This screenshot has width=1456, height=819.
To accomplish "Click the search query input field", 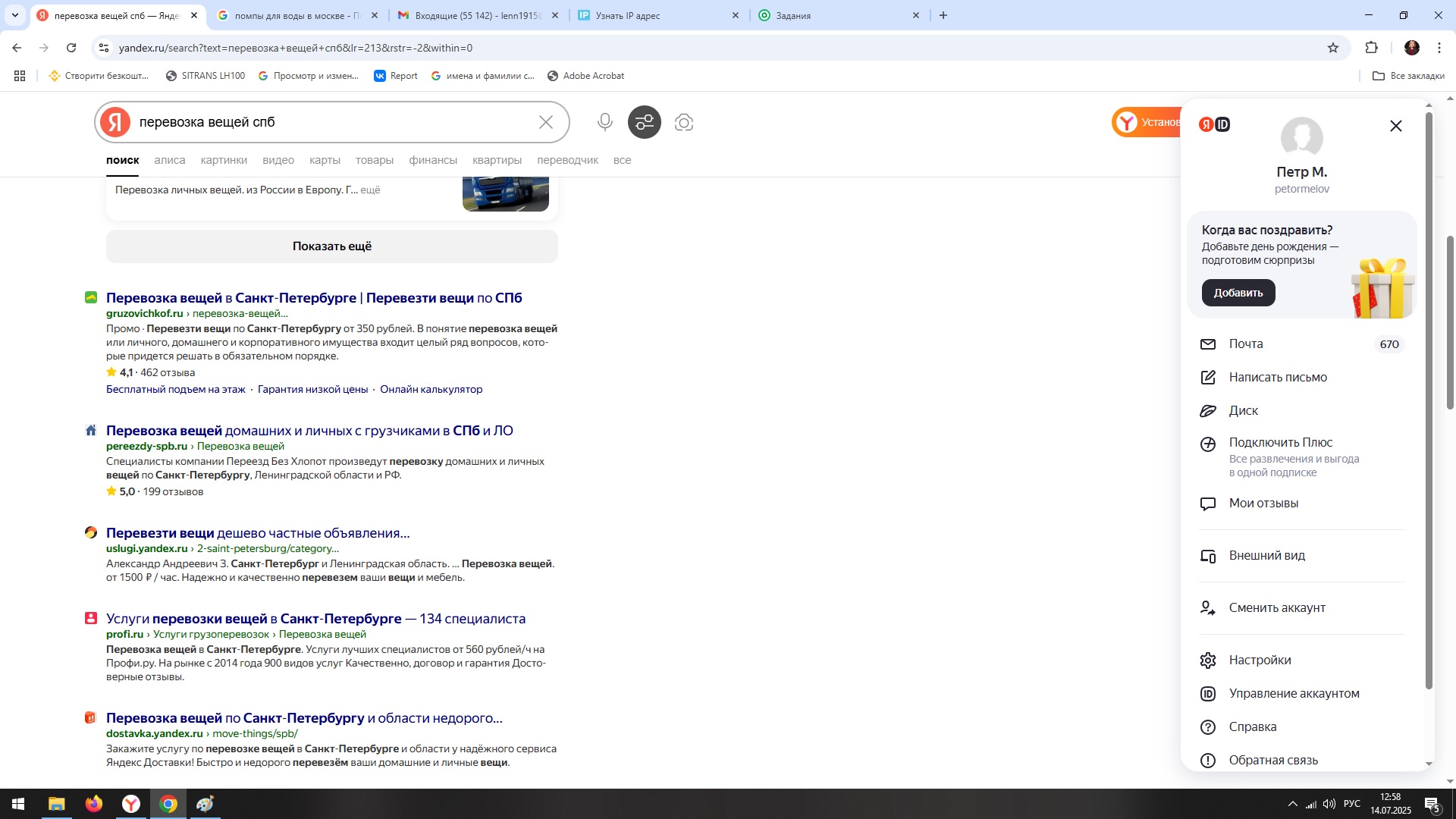I will coord(332,122).
